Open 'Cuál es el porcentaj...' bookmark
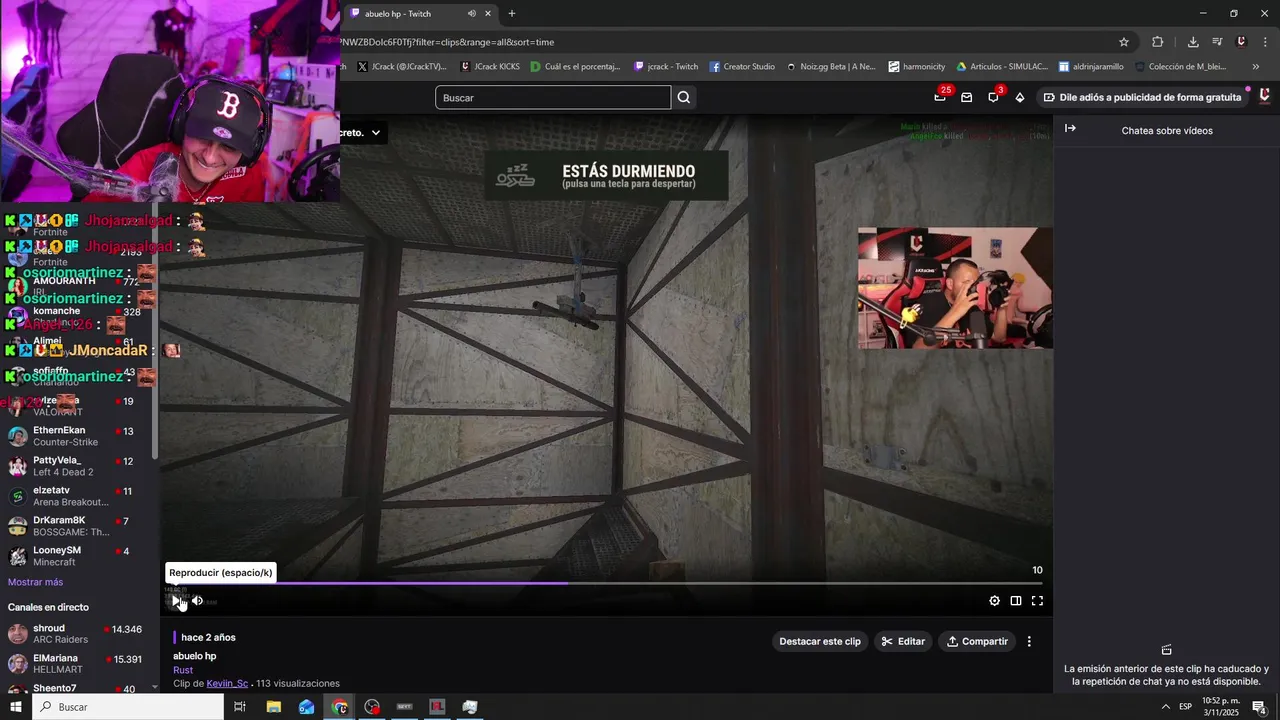Screen dimensions: 1280x720 pyautogui.click(x=575, y=67)
